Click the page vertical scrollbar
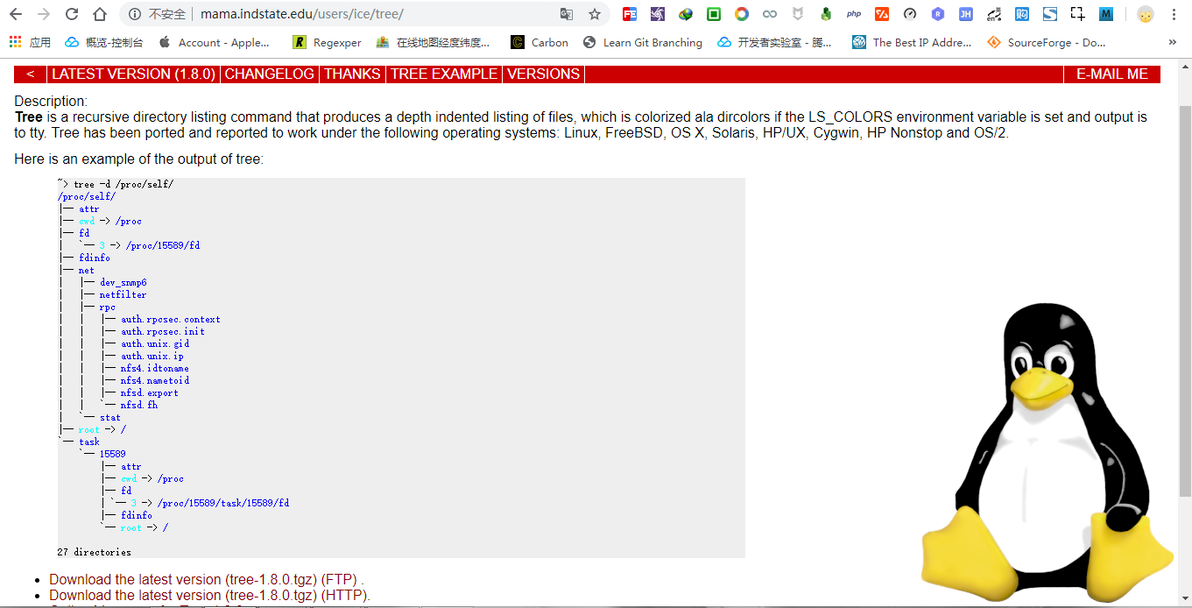 (1185, 300)
